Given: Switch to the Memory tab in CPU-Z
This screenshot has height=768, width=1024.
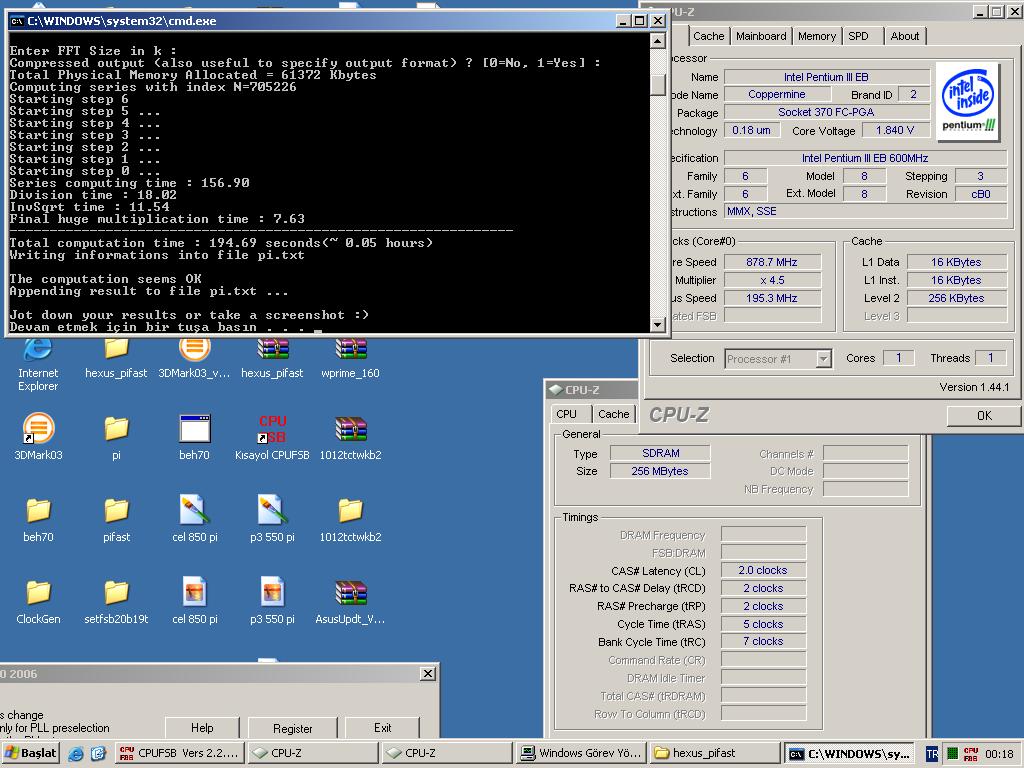Looking at the screenshot, I should pyautogui.click(x=816, y=37).
